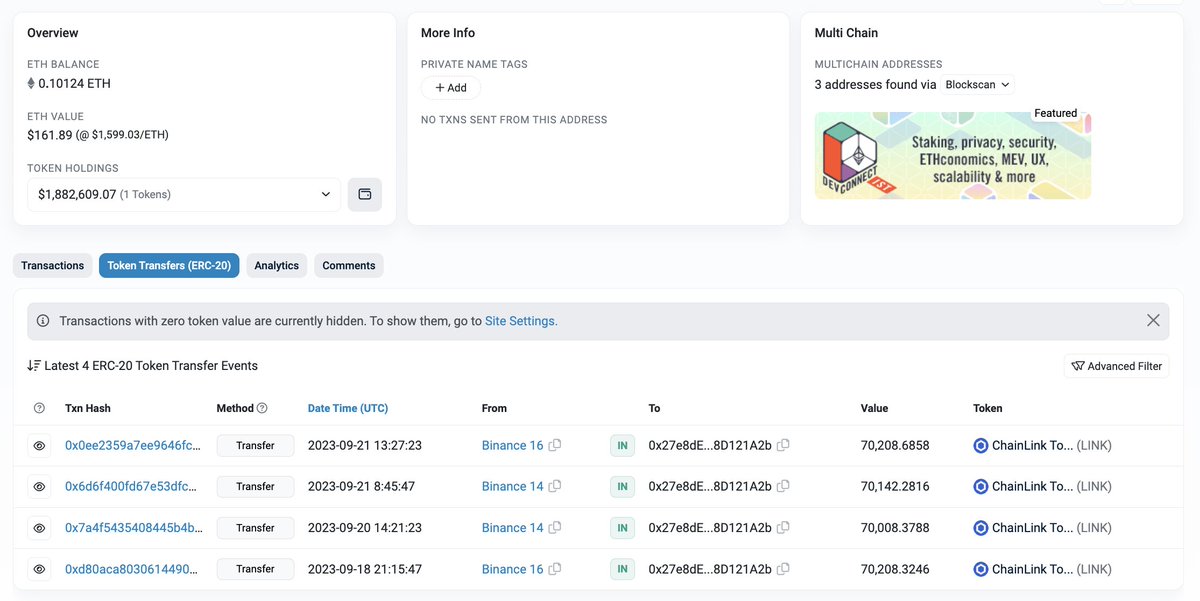This screenshot has width=1200, height=601.
Task: Click the ChainLink token logo in the first row
Action: coord(980,444)
